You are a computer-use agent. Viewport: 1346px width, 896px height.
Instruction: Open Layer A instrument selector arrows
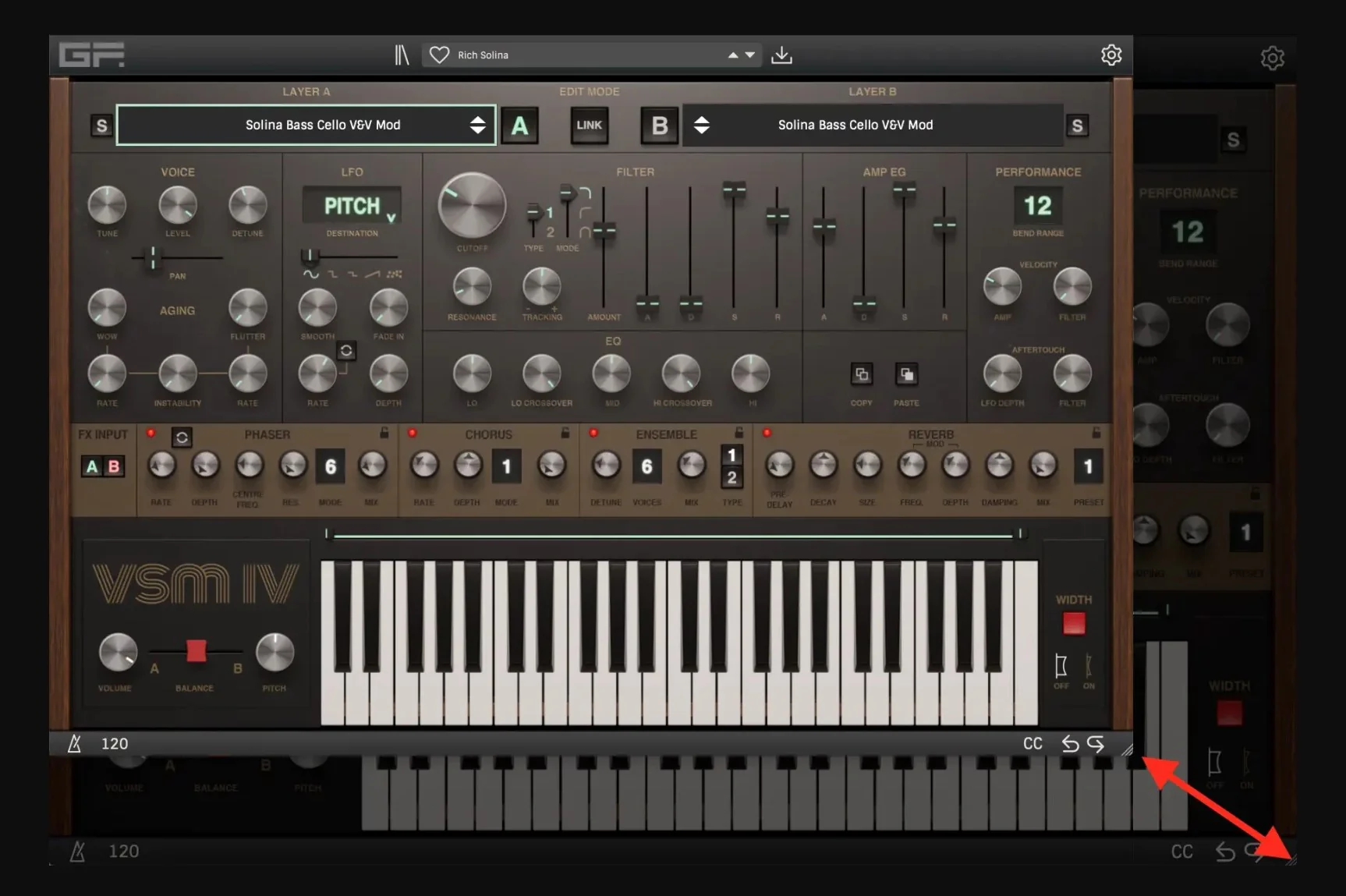tap(477, 125)
